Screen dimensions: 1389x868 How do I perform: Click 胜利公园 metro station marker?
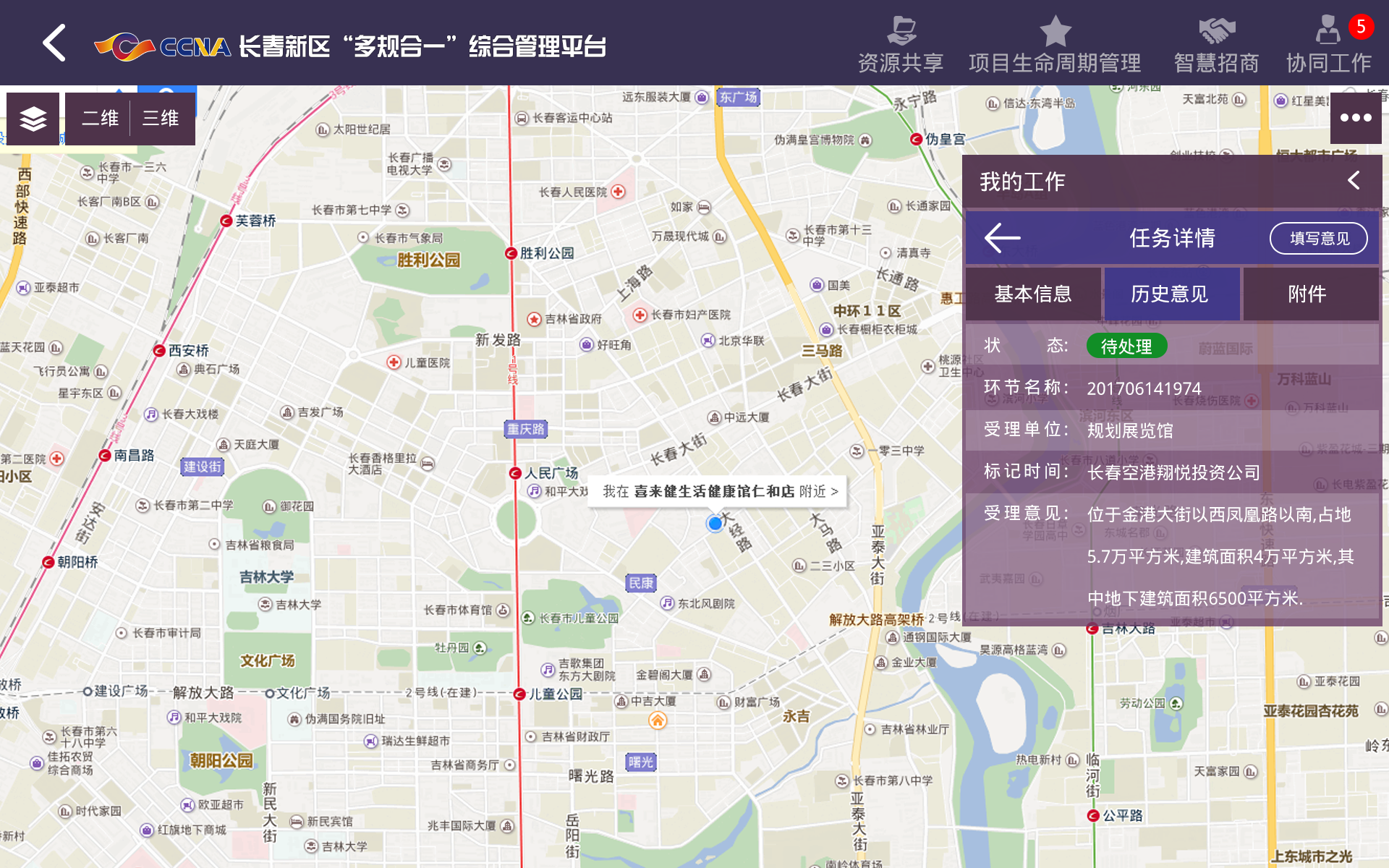pos(511,253)
